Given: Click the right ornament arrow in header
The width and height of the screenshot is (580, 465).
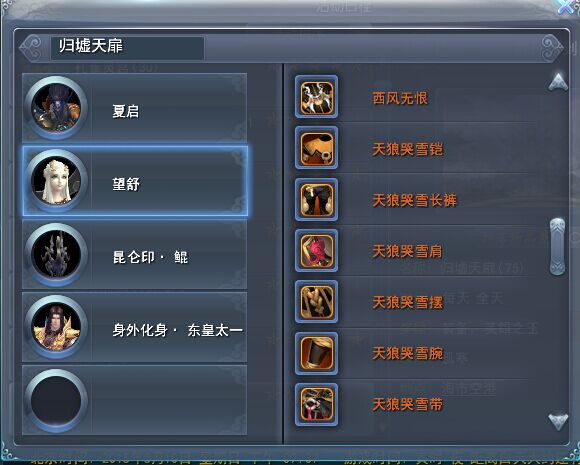Looking at the screenshot, I should click(552, 48).
